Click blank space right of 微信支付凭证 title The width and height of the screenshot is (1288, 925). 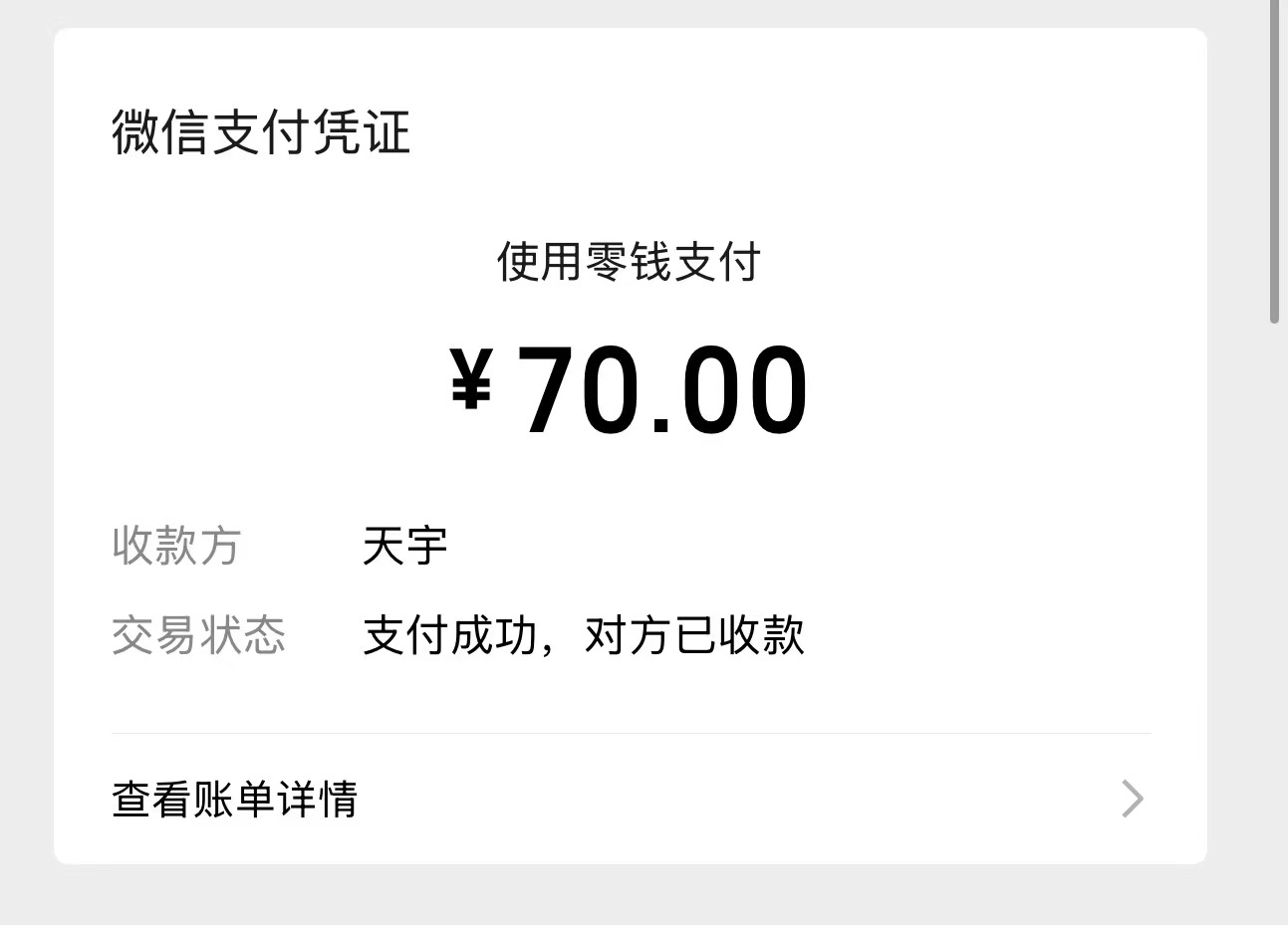797,132
